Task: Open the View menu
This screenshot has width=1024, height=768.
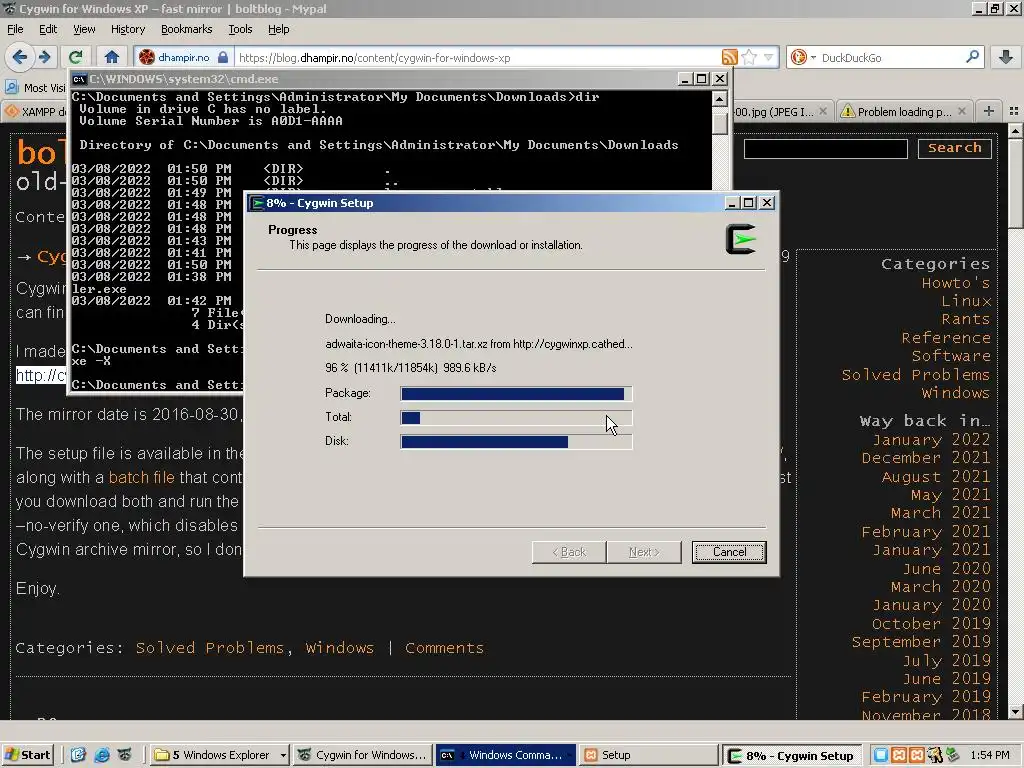Action: coord(84,29)
